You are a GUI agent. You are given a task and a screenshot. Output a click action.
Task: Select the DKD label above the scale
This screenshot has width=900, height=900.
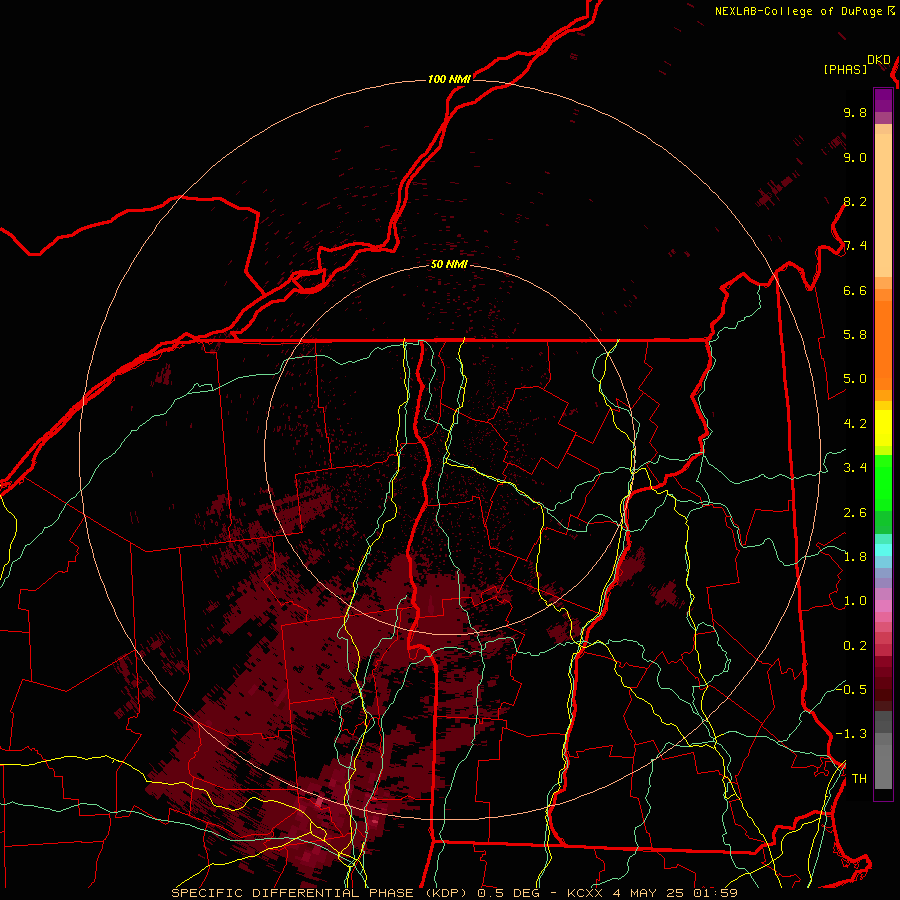tap(879, 60)
